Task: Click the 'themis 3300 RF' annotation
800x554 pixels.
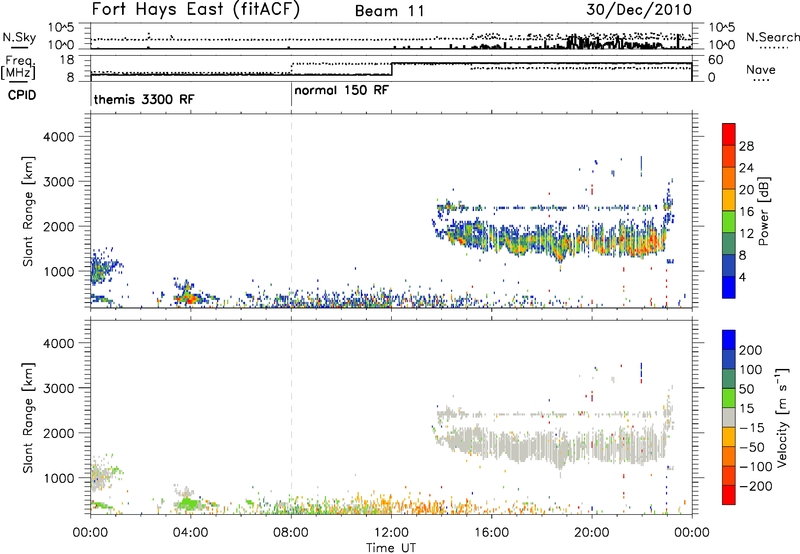Action: click(x=144, y=99)
